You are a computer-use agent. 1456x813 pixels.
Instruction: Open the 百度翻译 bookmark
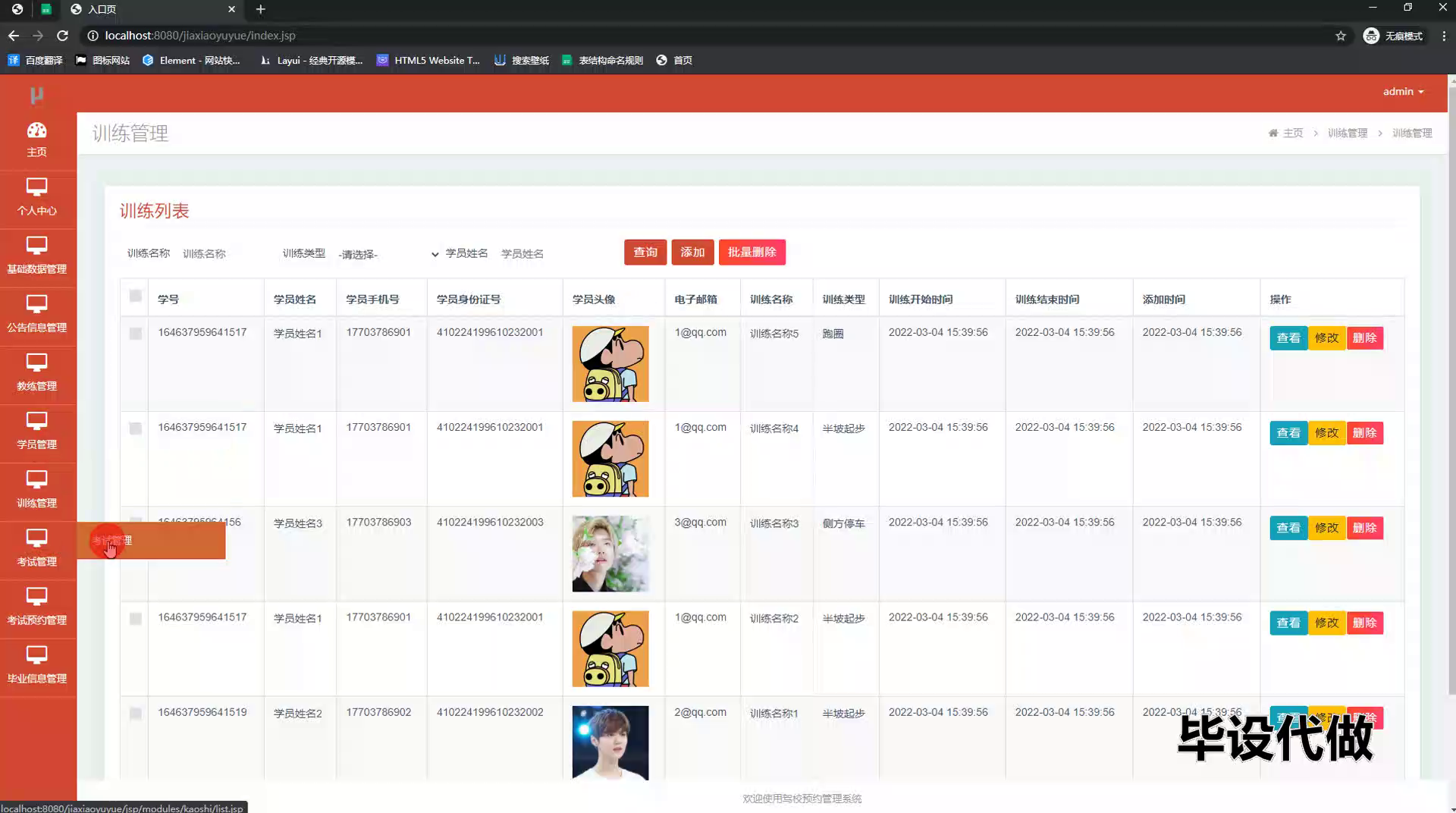coord(35,60)
